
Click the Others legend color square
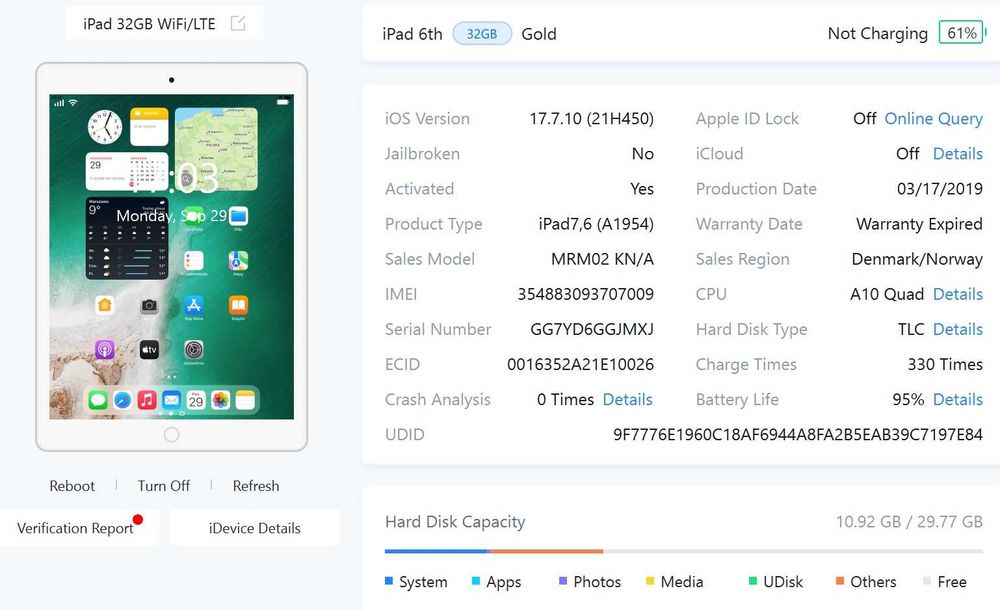pyautogui.click(x=840, y=581)
